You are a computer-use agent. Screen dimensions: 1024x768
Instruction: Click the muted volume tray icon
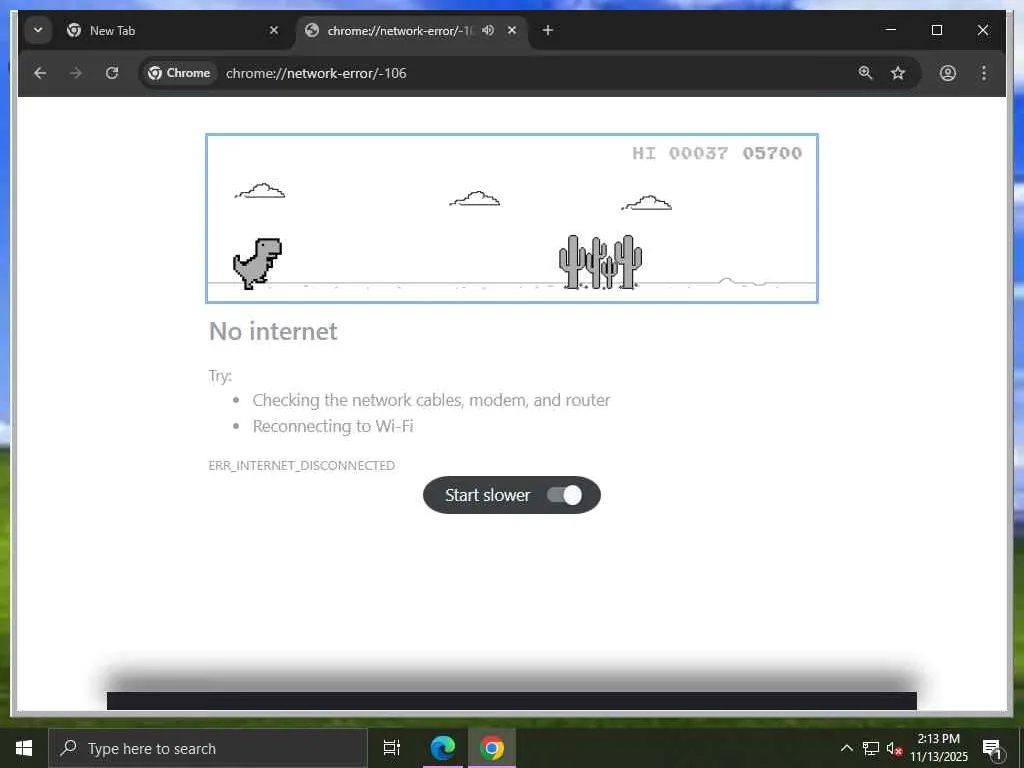click(x=895, y=748)
